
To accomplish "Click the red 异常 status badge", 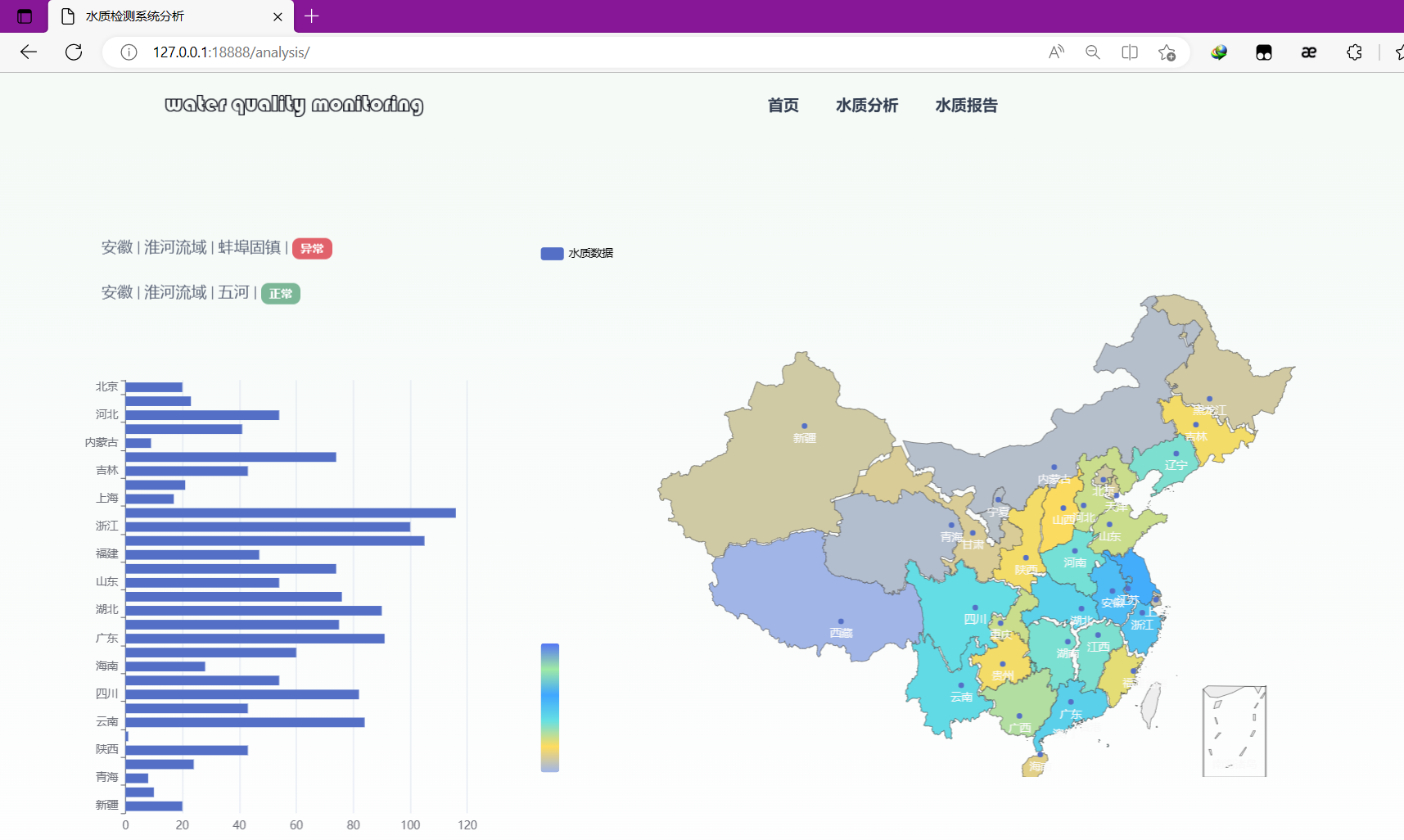I will [312, 248].
